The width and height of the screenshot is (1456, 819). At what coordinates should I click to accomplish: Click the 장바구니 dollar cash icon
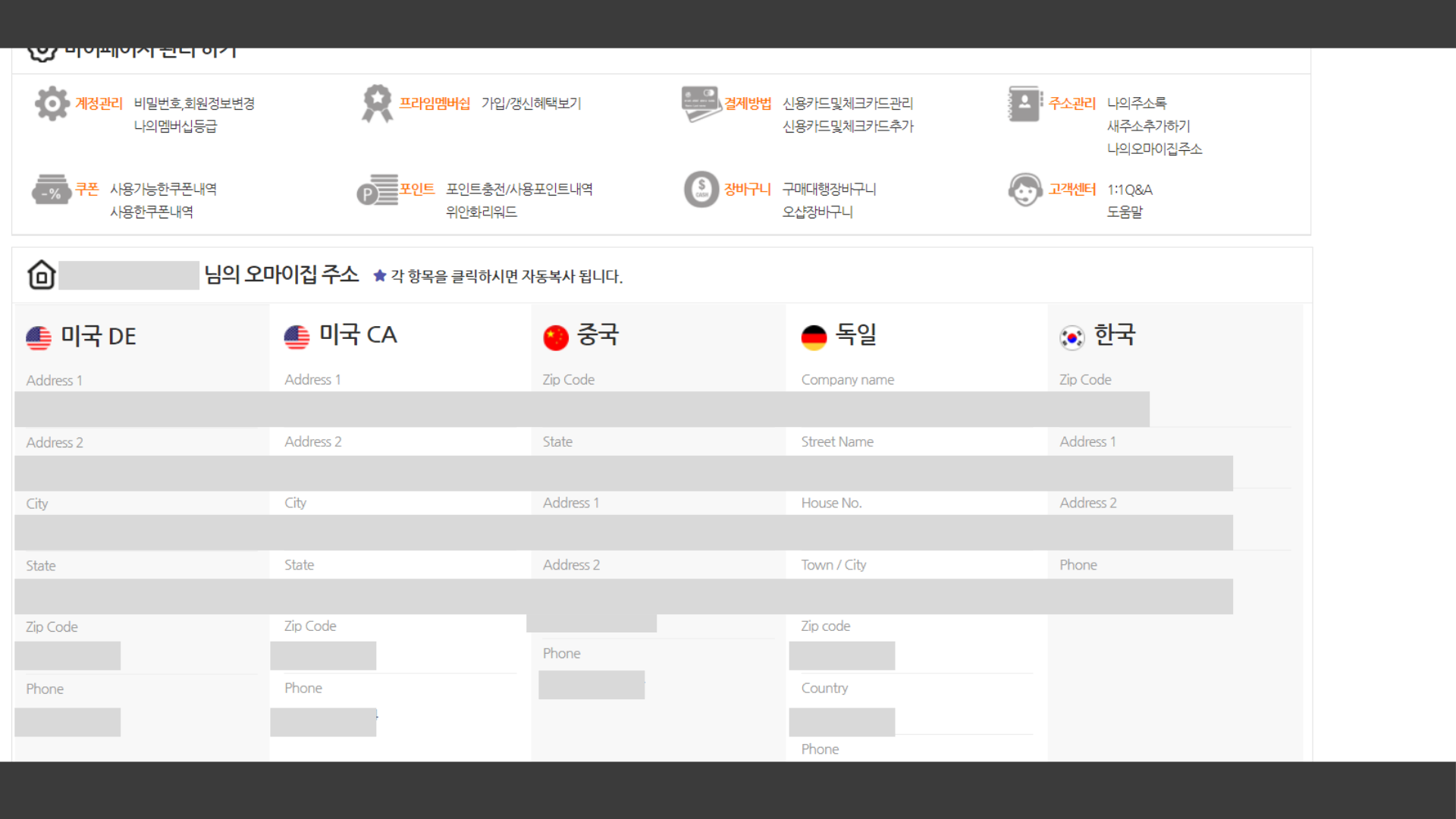pyautogui.click(x=701, y=189)
